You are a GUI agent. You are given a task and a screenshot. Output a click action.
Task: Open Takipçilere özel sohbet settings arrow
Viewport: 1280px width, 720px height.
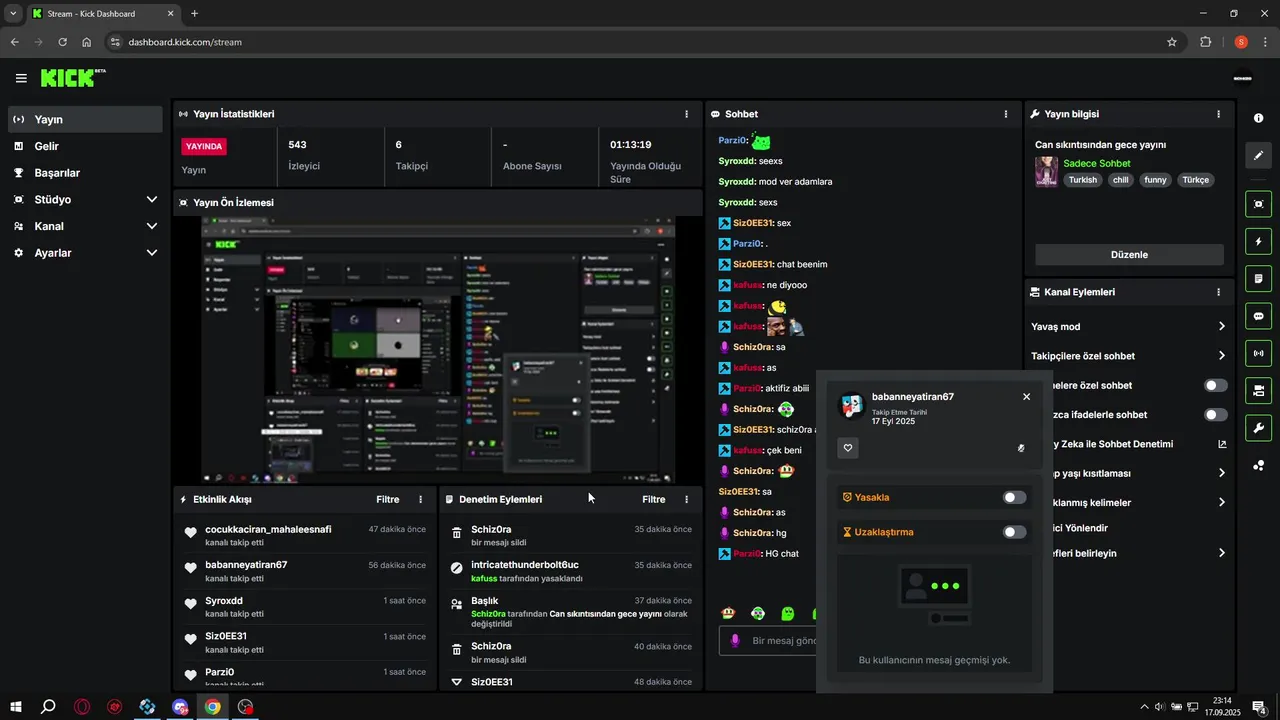click(x=1221, y=356)
